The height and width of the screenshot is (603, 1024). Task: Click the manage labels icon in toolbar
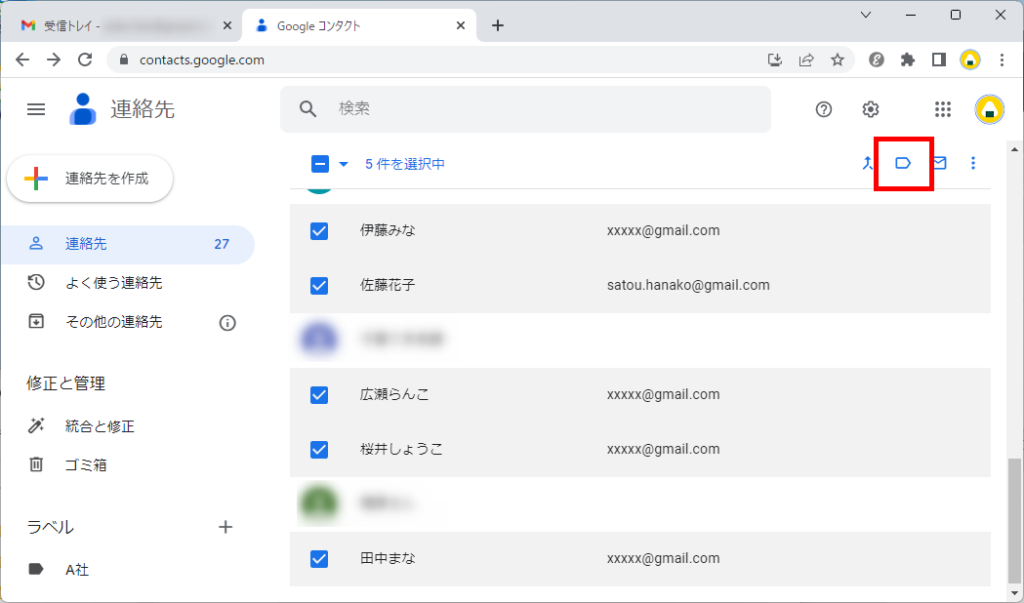(903, 163)
